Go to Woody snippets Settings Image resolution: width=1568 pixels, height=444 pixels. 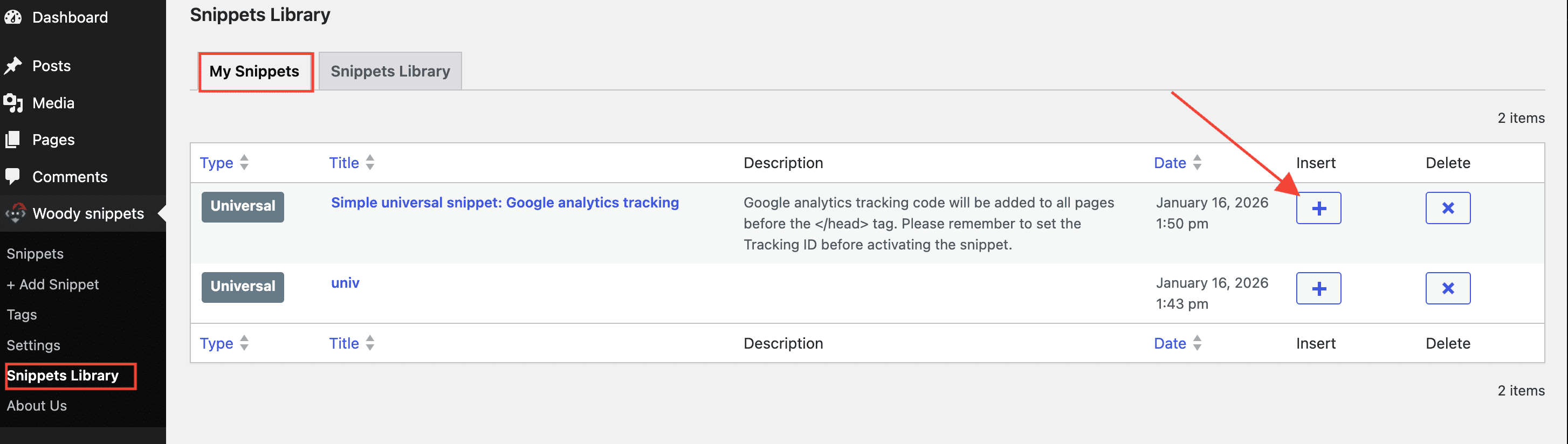[33, 345]
